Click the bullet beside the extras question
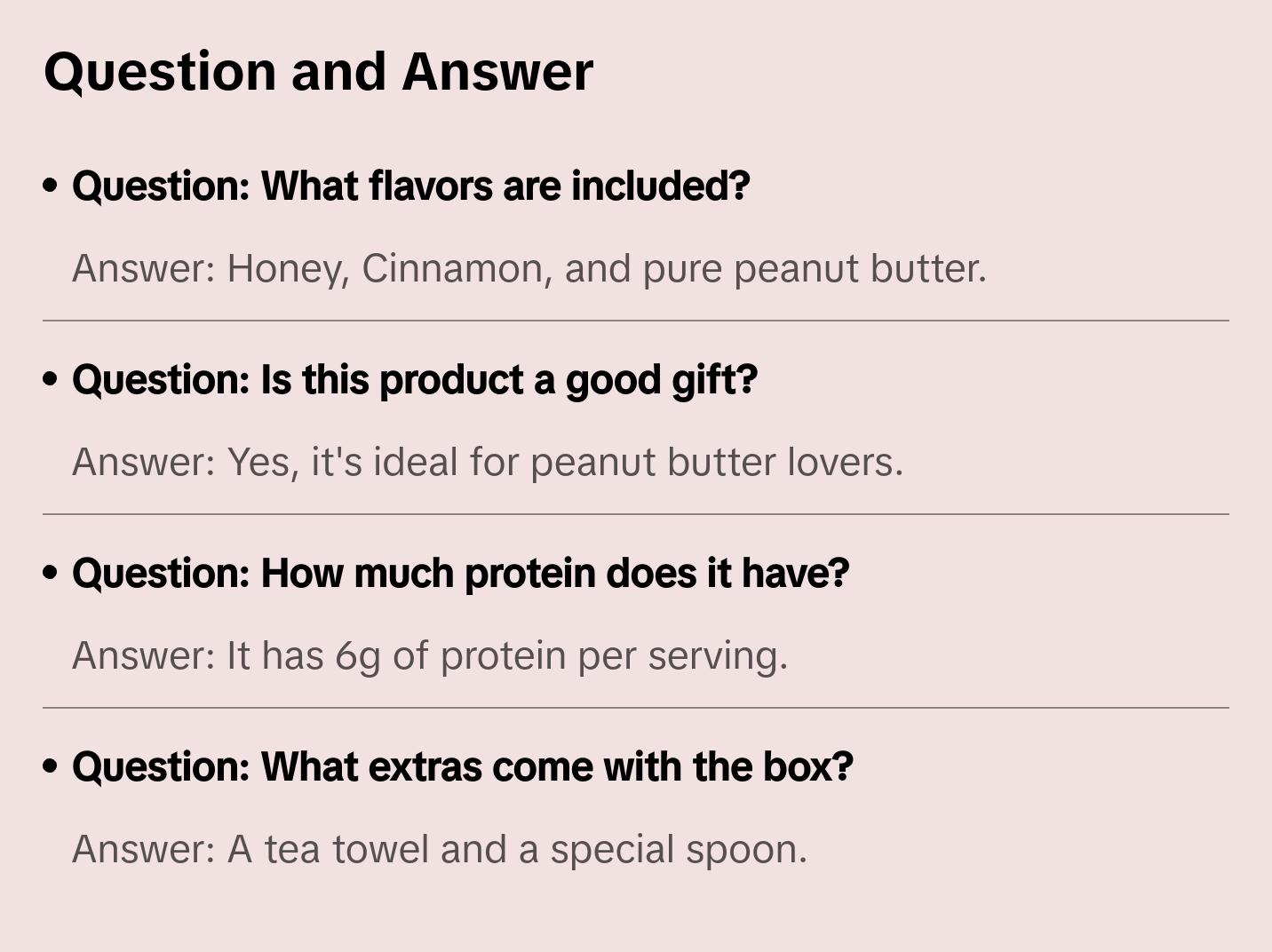1272x952 pixels. (x=51, y=767)
